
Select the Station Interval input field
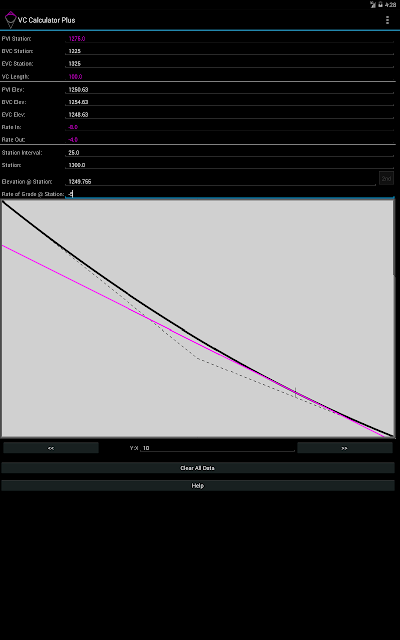click(x=230, y=153)
